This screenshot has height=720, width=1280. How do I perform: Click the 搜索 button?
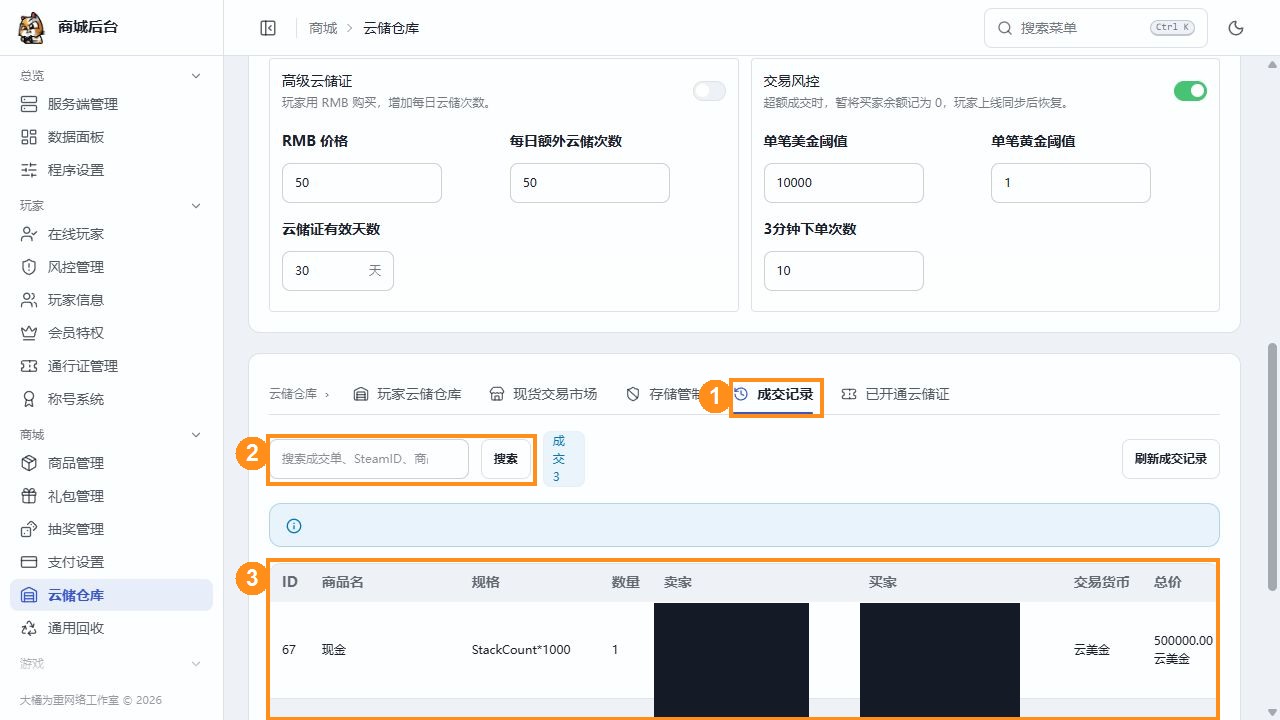coord(506,459)
